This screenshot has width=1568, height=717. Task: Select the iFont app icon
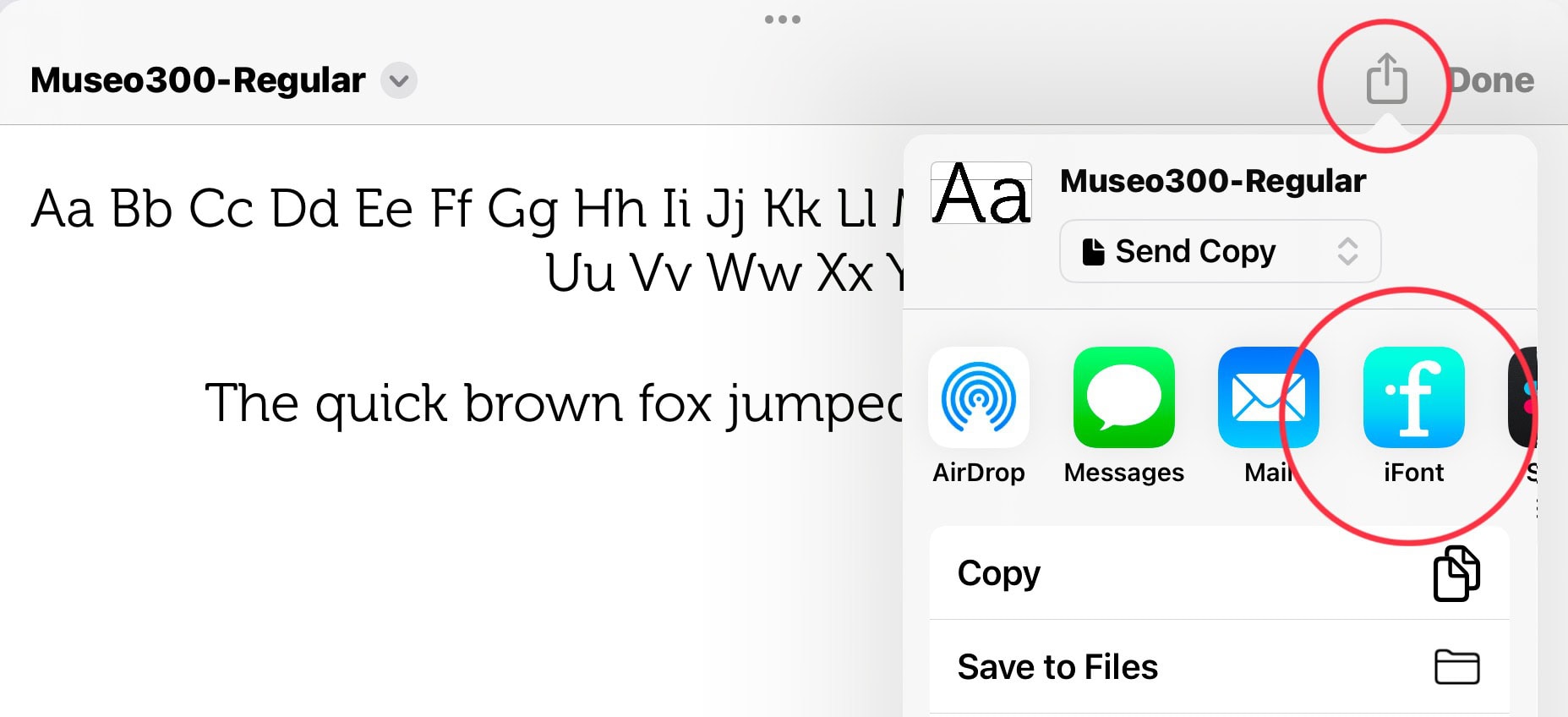tap(1413, 397)
